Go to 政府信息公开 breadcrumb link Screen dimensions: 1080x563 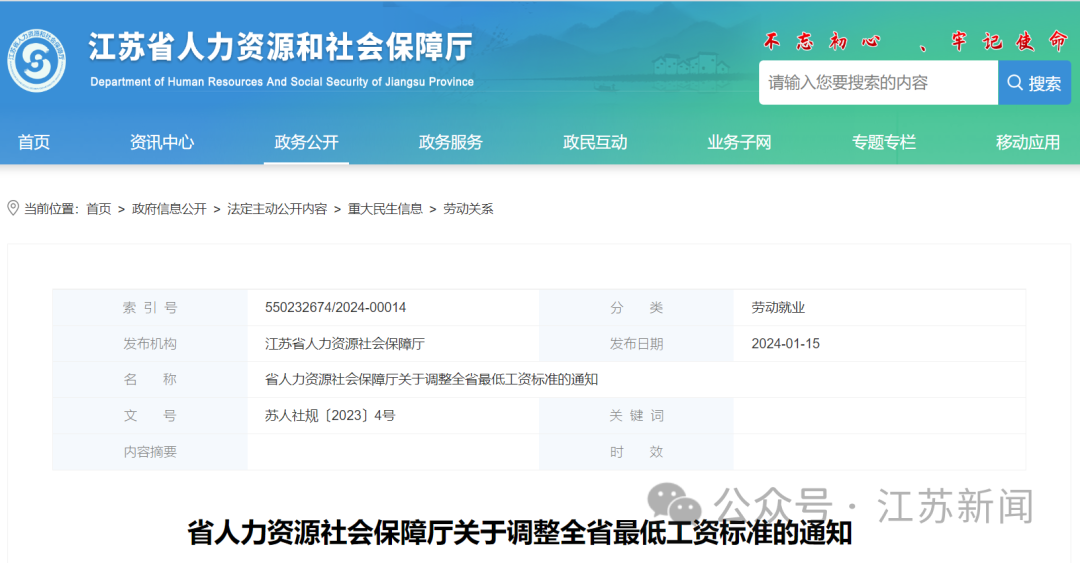tap(169, 209)
